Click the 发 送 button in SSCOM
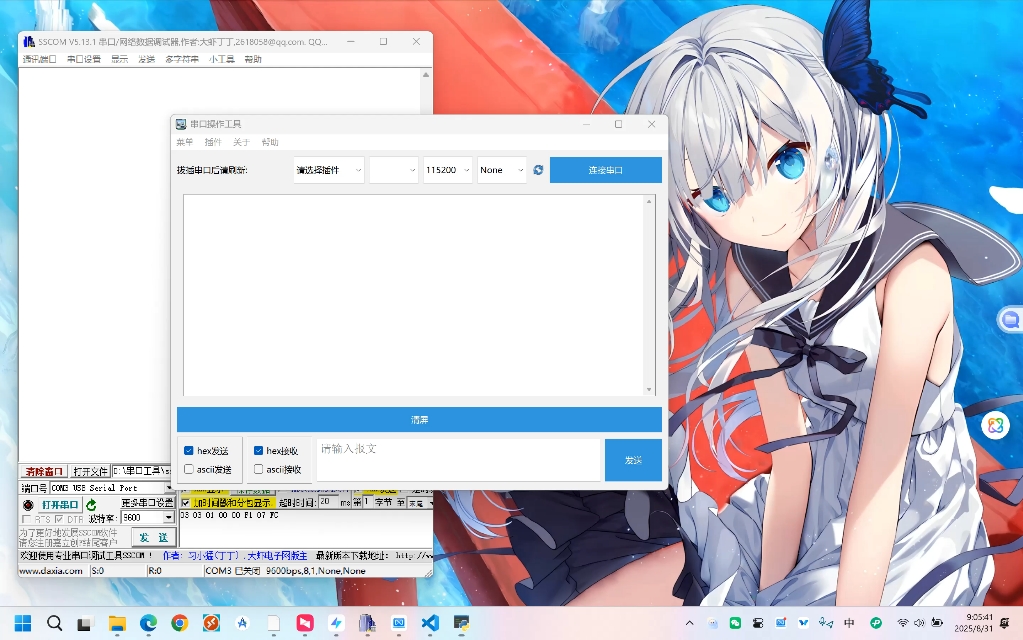 click(153, 537)
